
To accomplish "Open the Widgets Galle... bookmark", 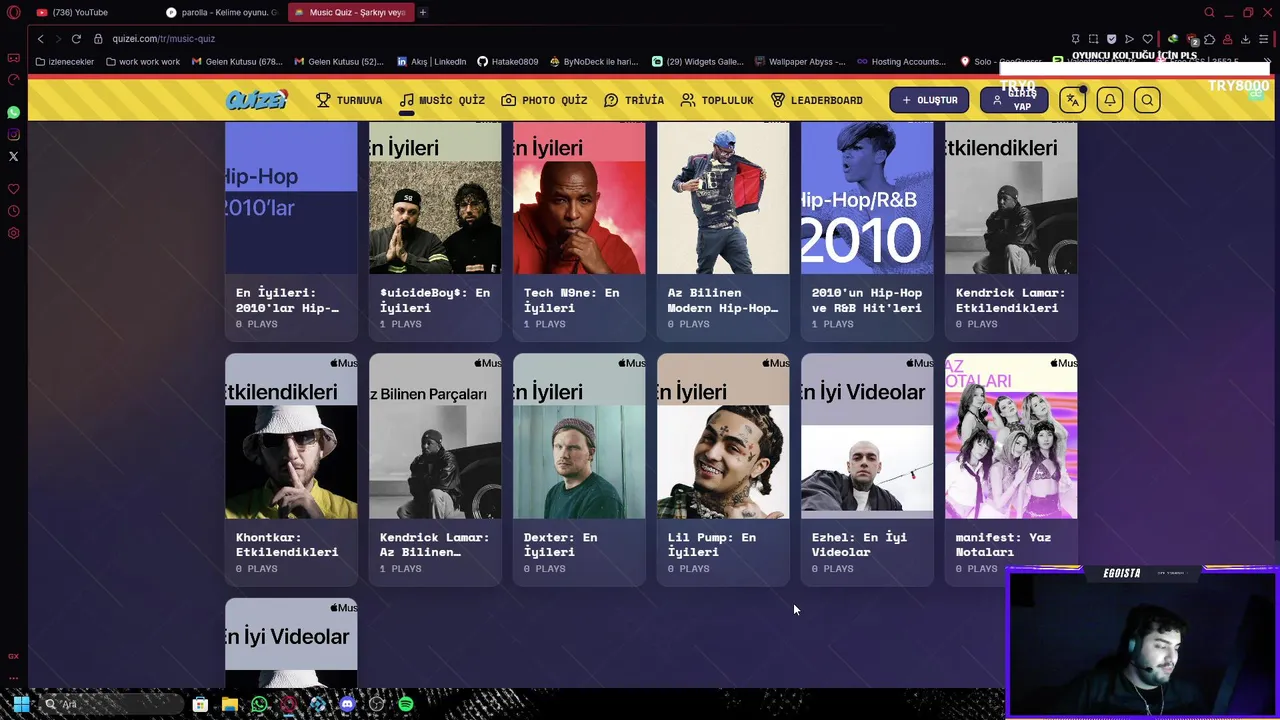I will click(698, 61).
